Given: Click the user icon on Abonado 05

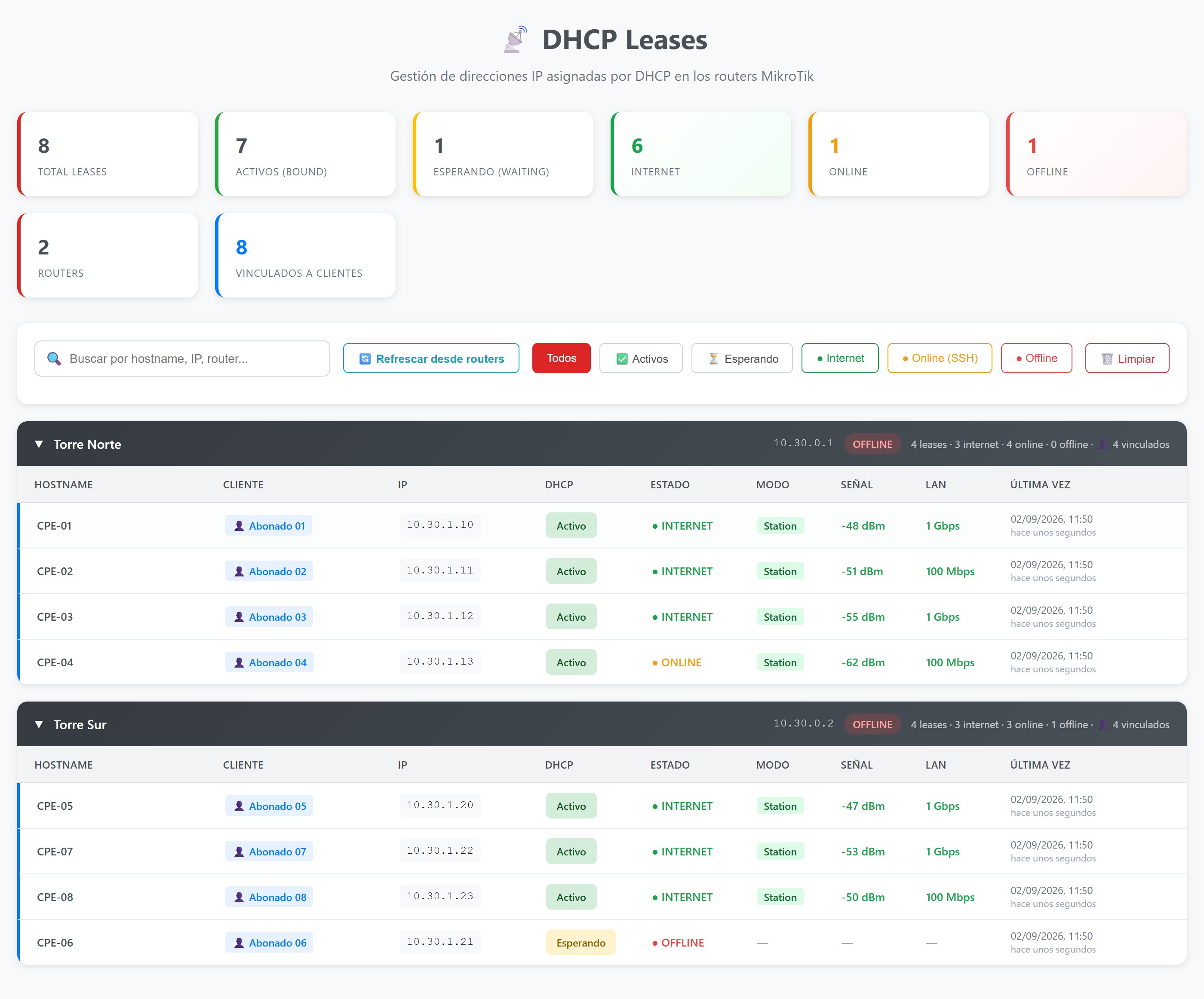Looking at the screenshot, I should point(239,806).
